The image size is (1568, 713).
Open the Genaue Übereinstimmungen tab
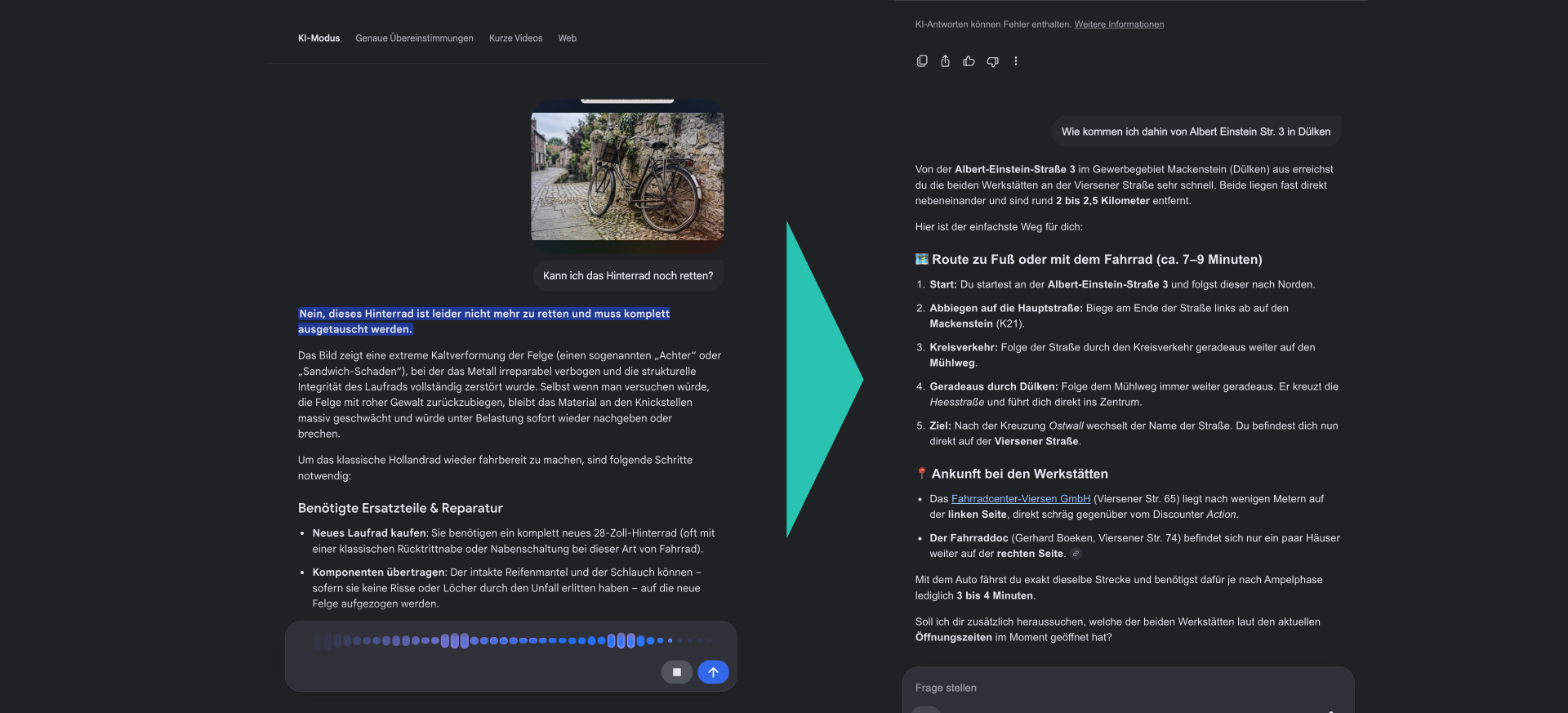point(414,38)
